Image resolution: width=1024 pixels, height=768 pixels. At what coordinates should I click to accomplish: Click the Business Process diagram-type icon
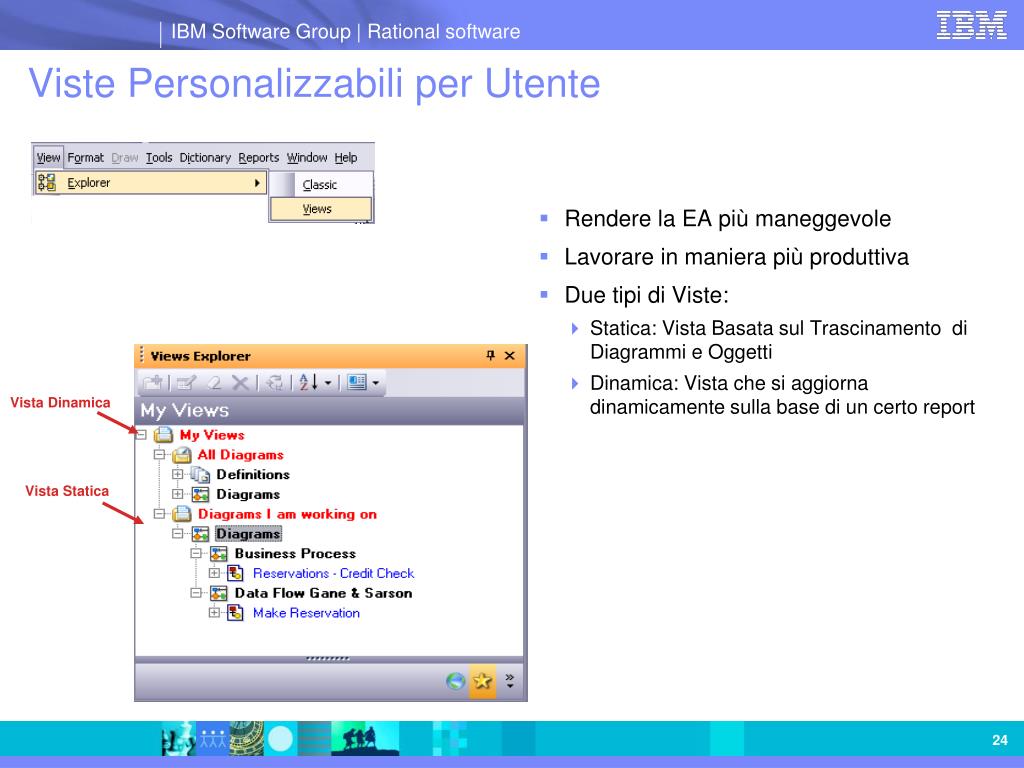219,554
